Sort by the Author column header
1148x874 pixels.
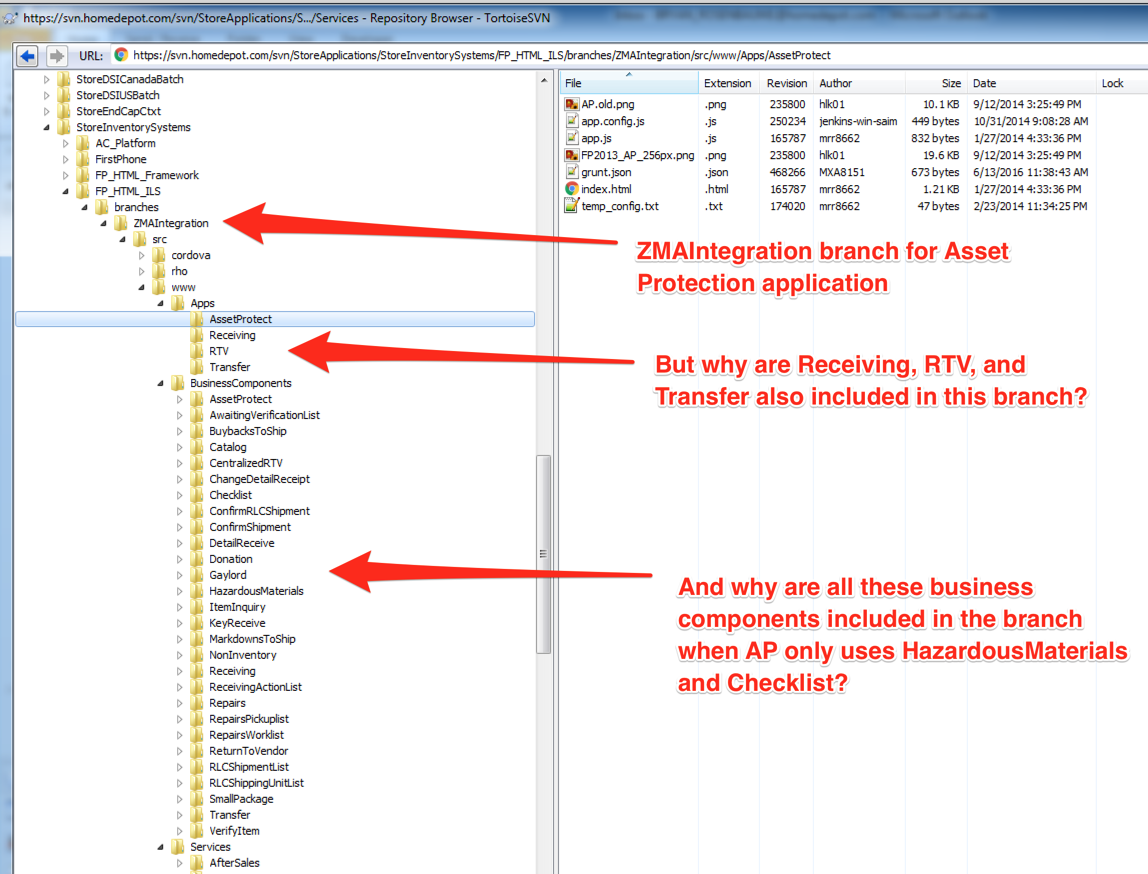coord(859,83)
